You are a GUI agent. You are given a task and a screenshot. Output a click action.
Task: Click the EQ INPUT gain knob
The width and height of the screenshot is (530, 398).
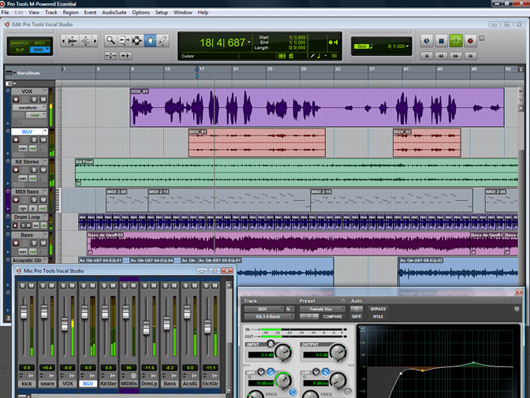point(283,352)
